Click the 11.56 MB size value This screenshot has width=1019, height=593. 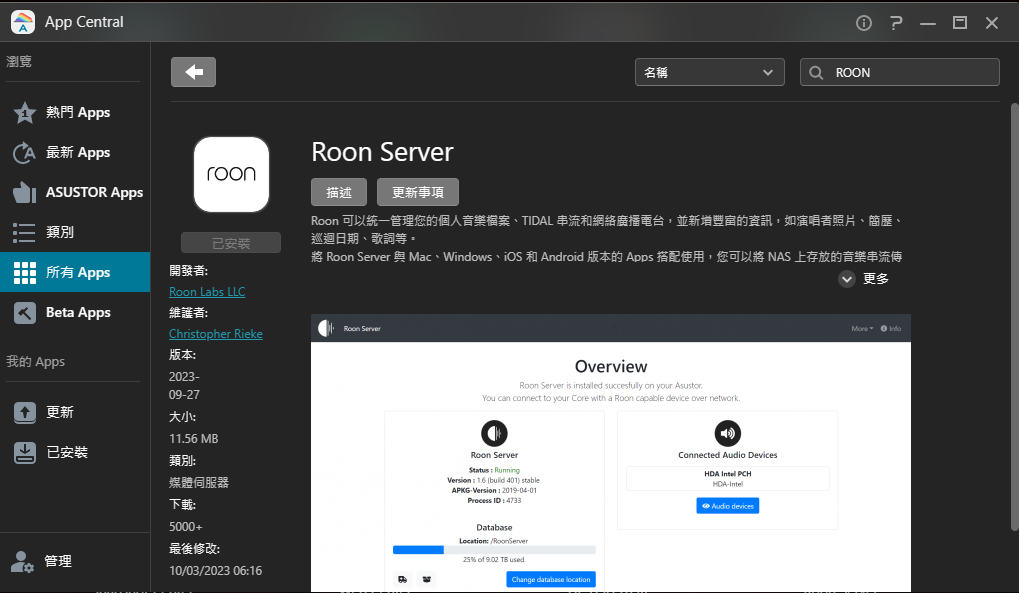point(194,439)
